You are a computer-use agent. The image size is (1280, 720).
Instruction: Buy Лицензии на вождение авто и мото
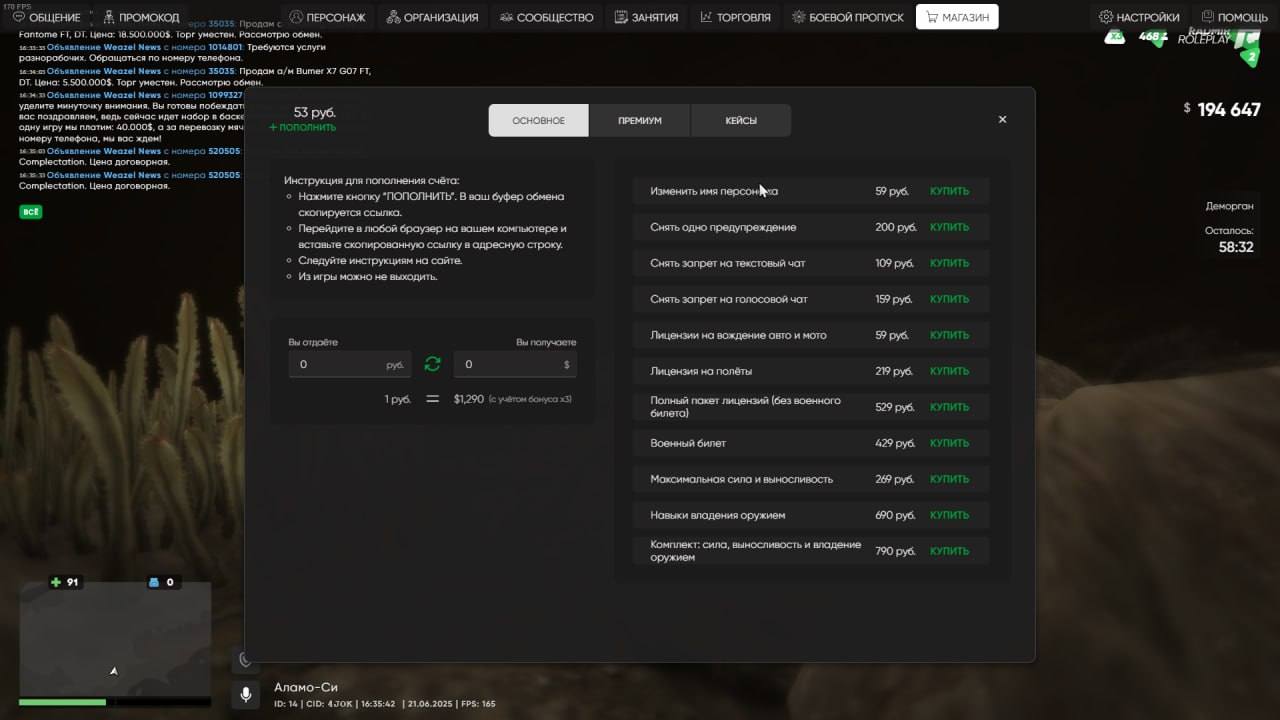point(949,335)
